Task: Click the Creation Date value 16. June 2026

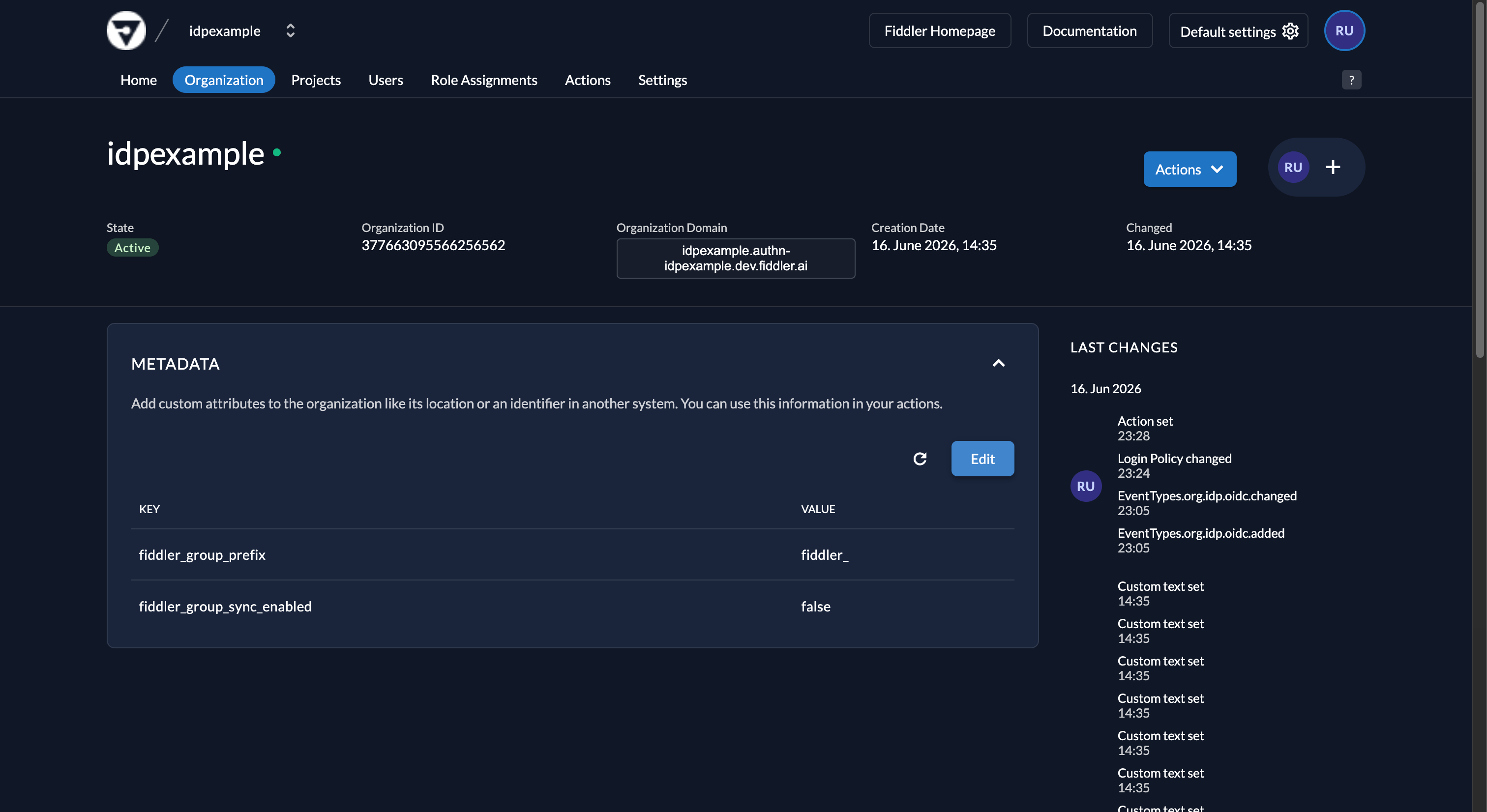Action: coord(933,245)
